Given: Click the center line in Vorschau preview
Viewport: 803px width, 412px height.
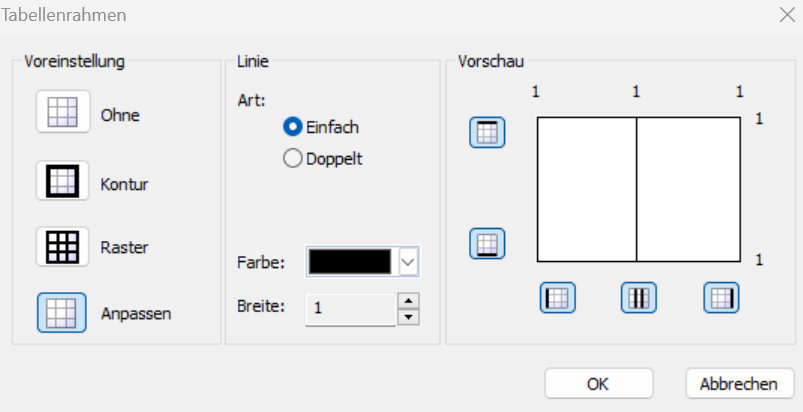Looking at the screenshot, I should tap(637, 189).
